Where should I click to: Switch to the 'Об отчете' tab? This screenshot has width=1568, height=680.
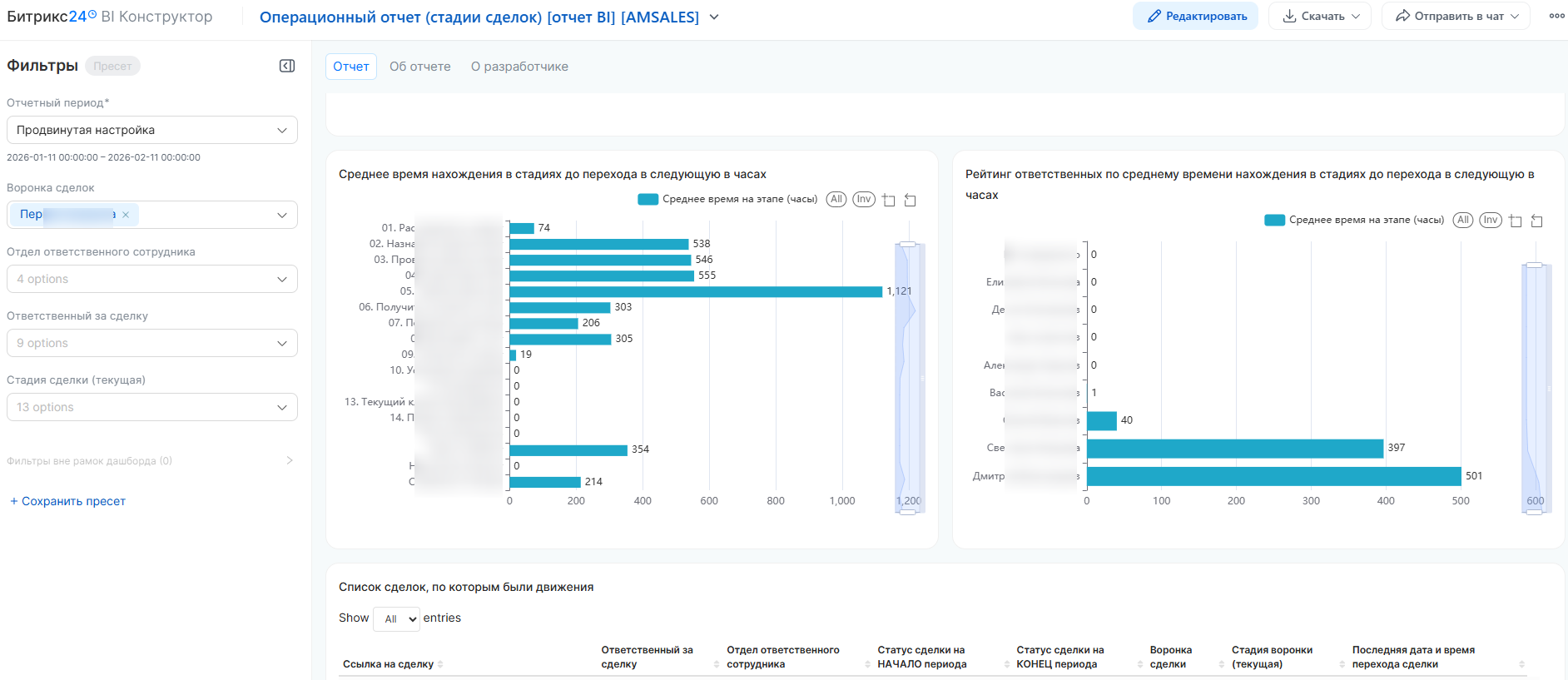pos(419,67)
